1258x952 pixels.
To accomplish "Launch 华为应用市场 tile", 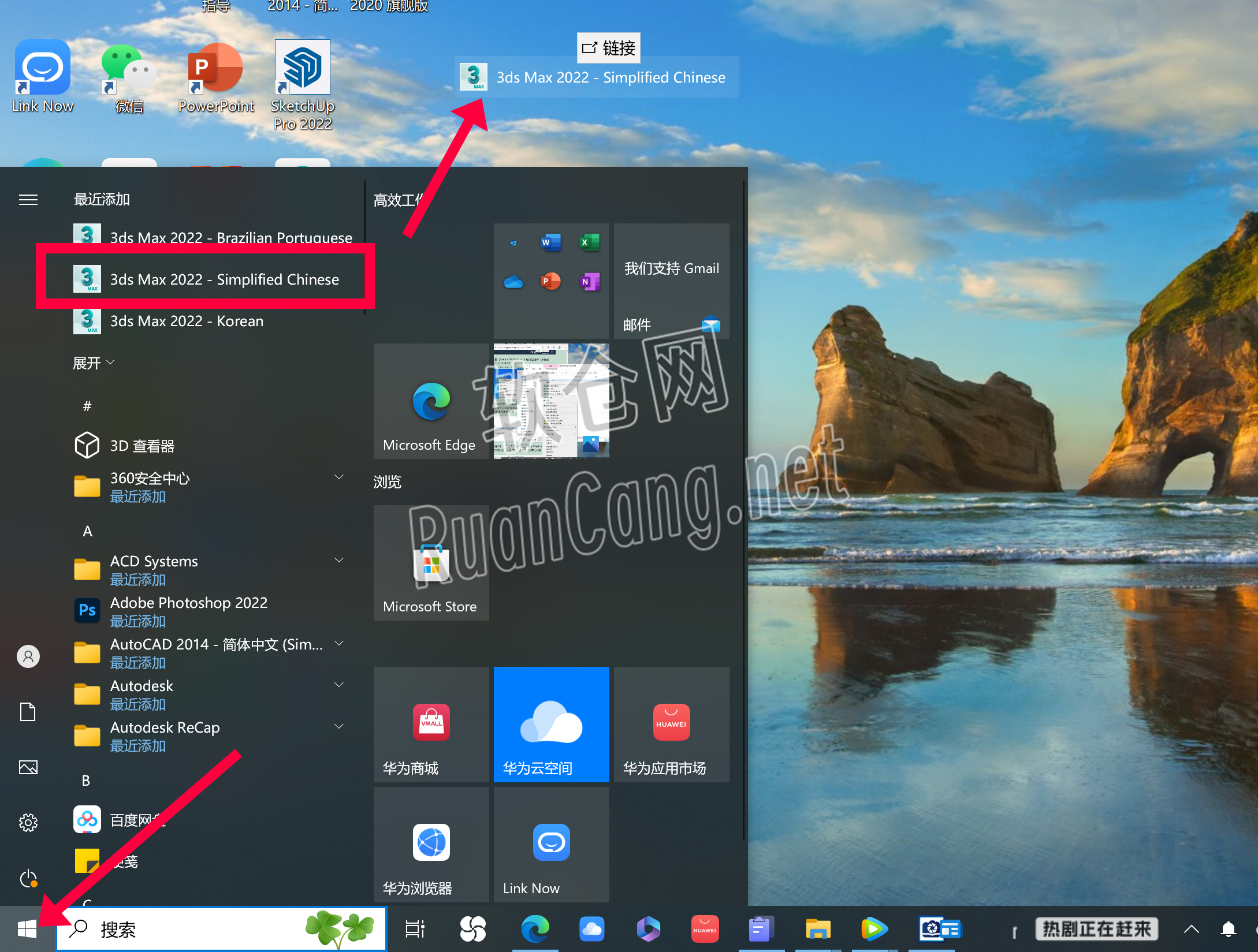I will coord(671,724).
